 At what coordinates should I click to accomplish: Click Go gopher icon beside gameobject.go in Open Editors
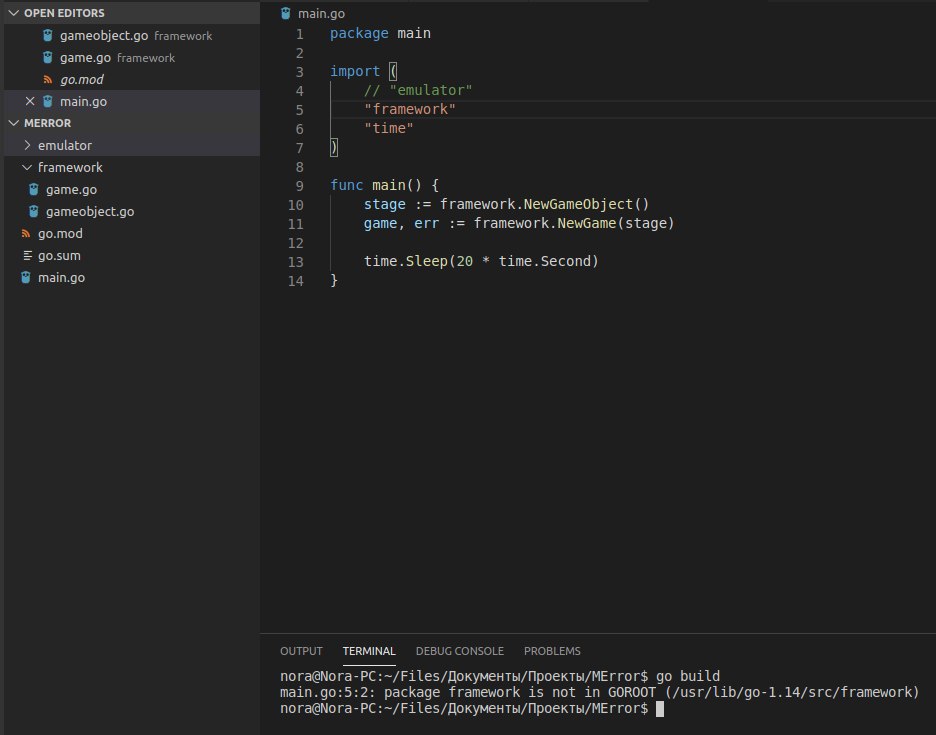click(48, 36)
